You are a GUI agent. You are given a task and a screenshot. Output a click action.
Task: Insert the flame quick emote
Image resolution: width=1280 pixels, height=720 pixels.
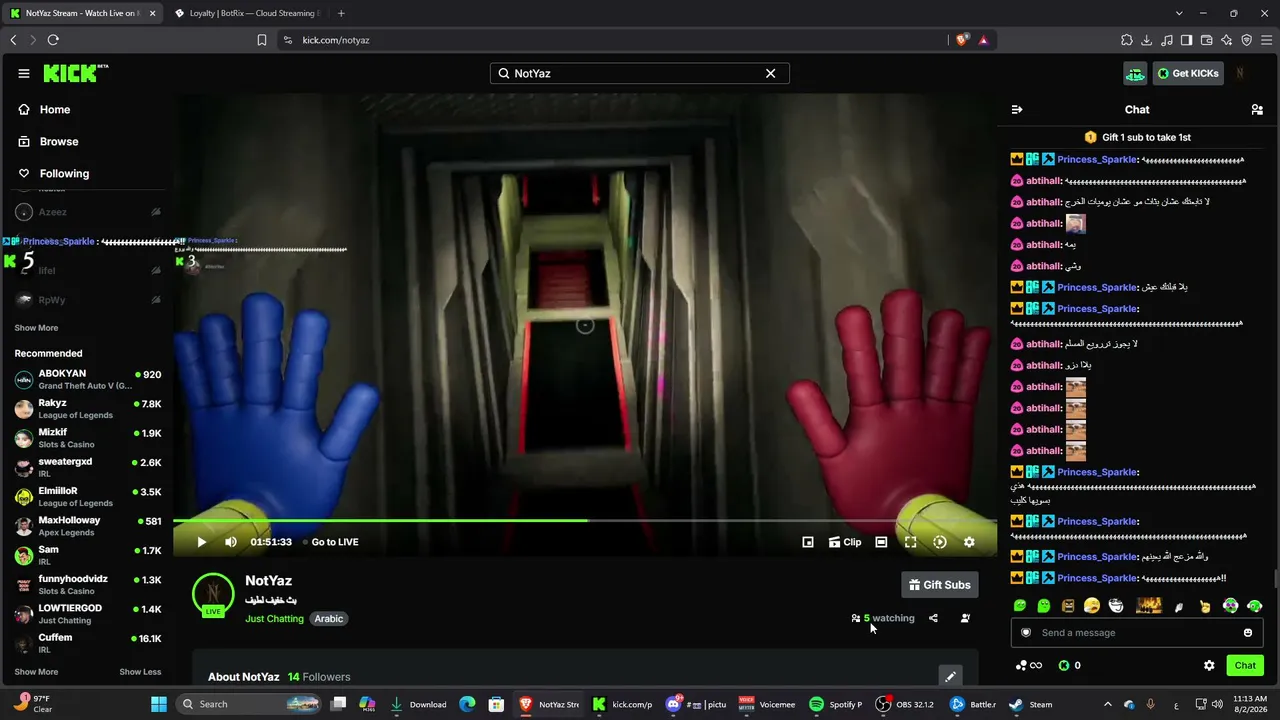tap(1149, 605)
